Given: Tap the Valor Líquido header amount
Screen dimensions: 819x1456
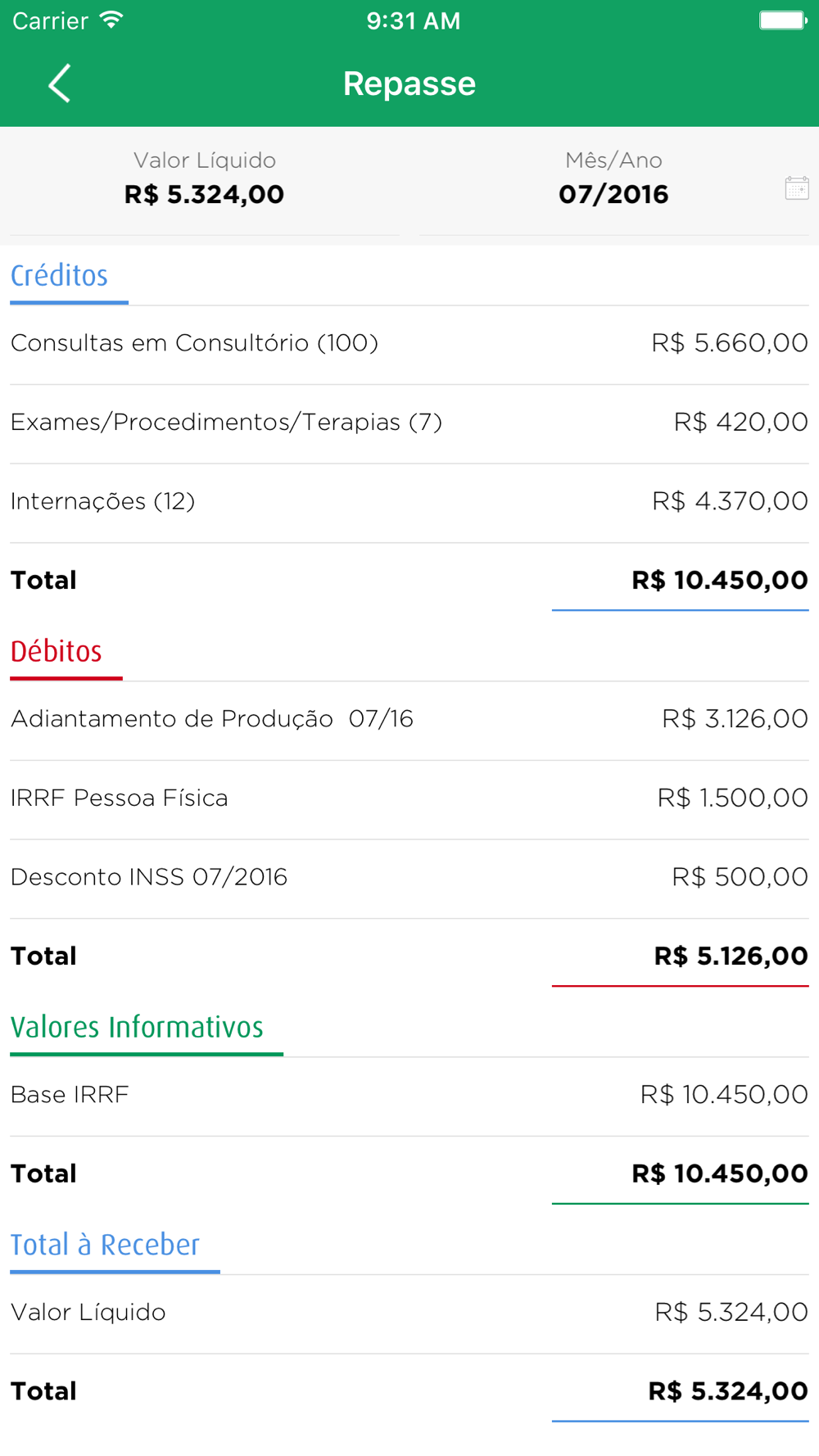Looking at the screenshot, I should coord(204,194).
